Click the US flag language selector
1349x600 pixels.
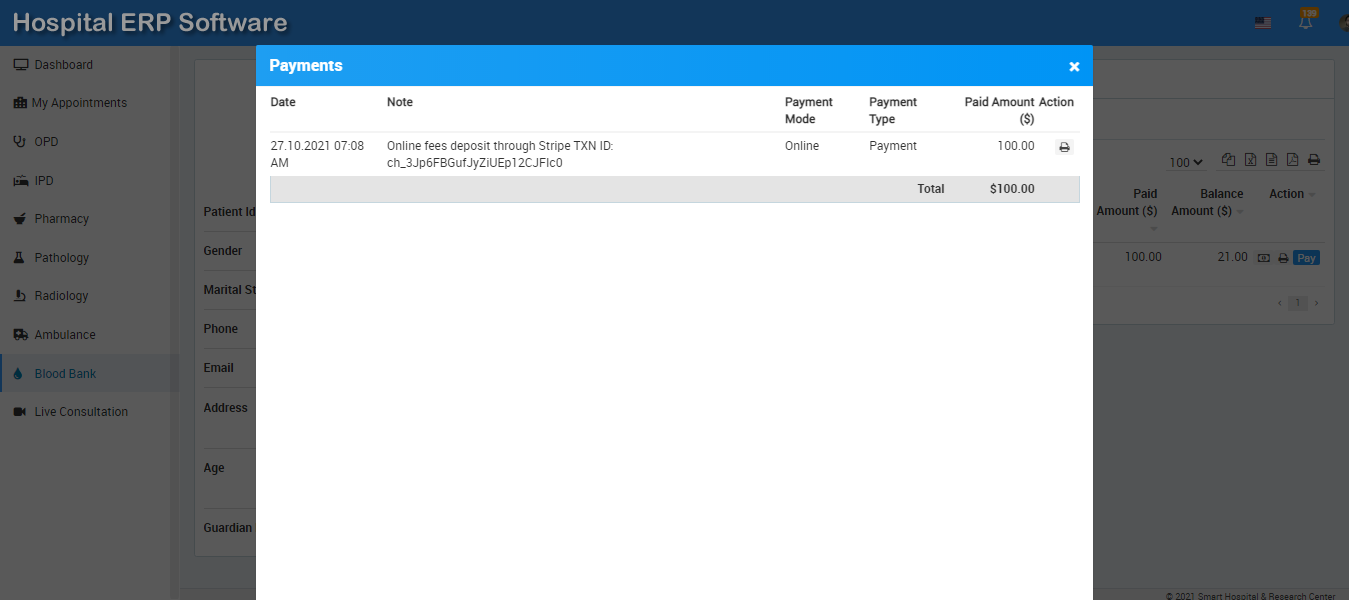coord(1263,22)
